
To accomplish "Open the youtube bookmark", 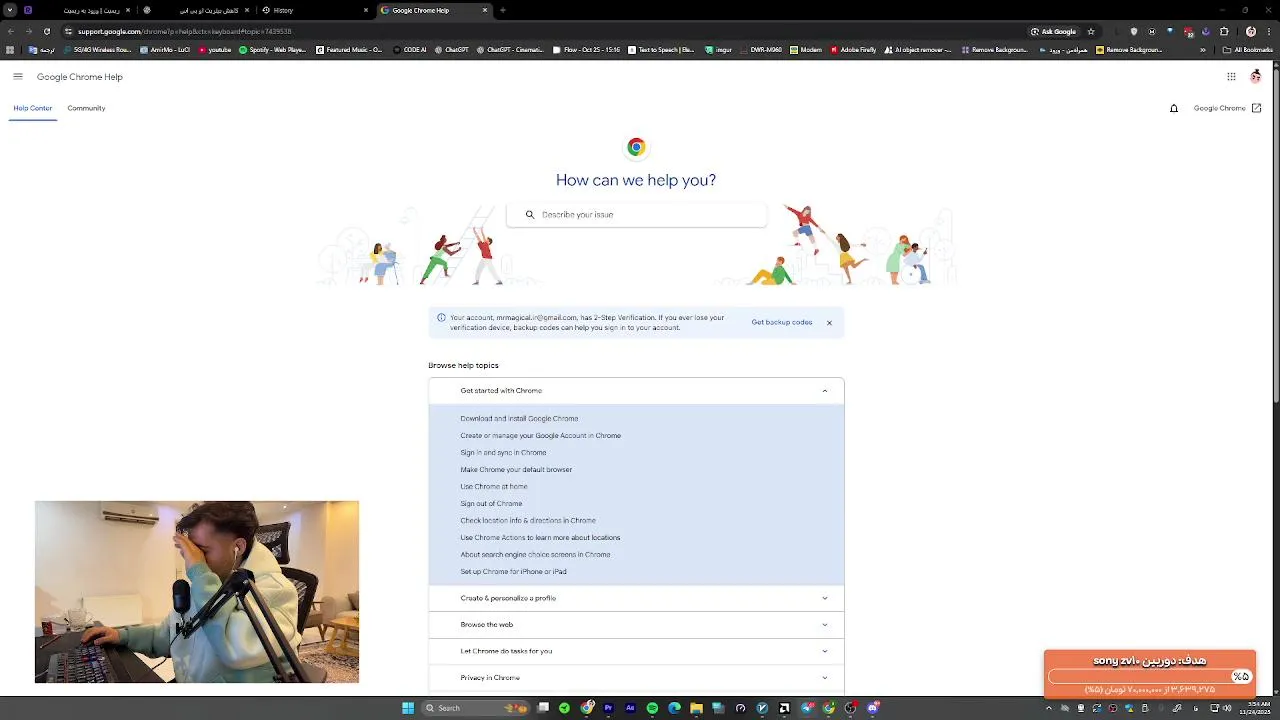I will coord(215,49).
